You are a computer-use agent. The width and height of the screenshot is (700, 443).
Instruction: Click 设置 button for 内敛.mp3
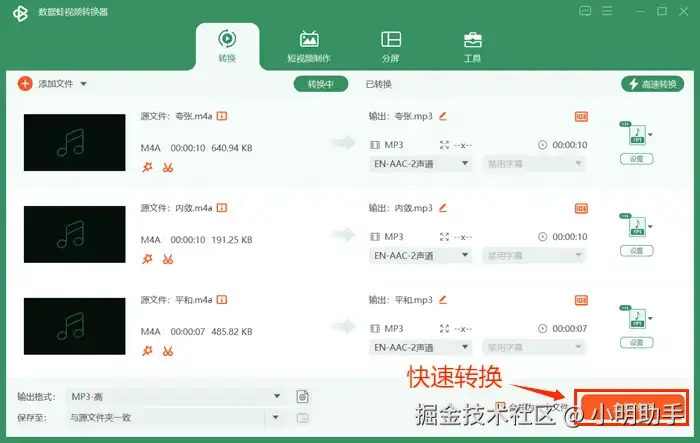[637, 251]
